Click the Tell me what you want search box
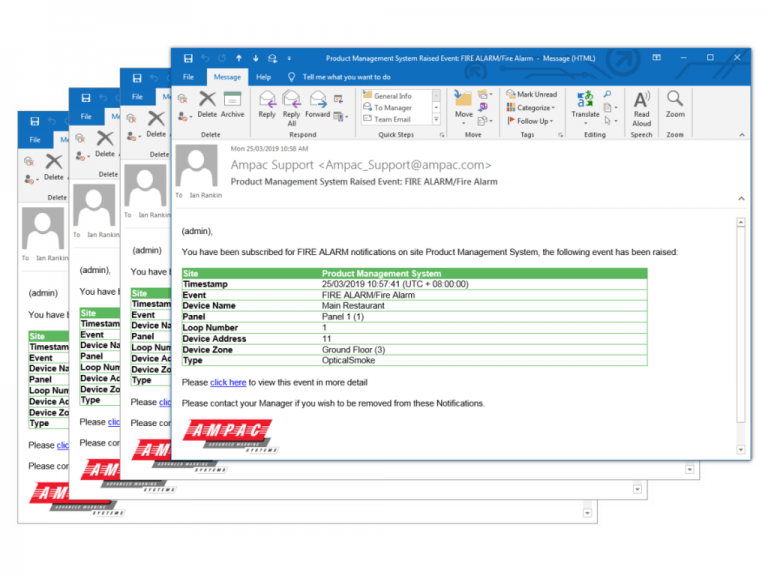 (346, 77)
